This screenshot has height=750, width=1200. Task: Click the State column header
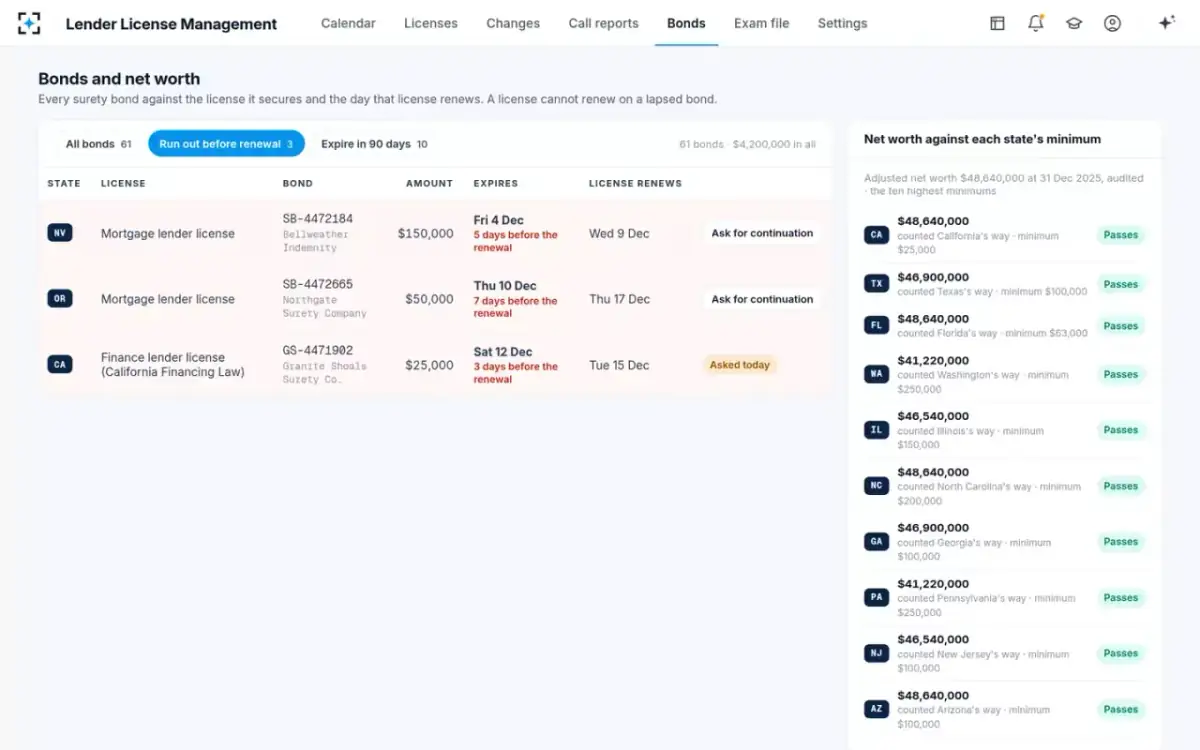pyautogui.click(x=64, y=183)
